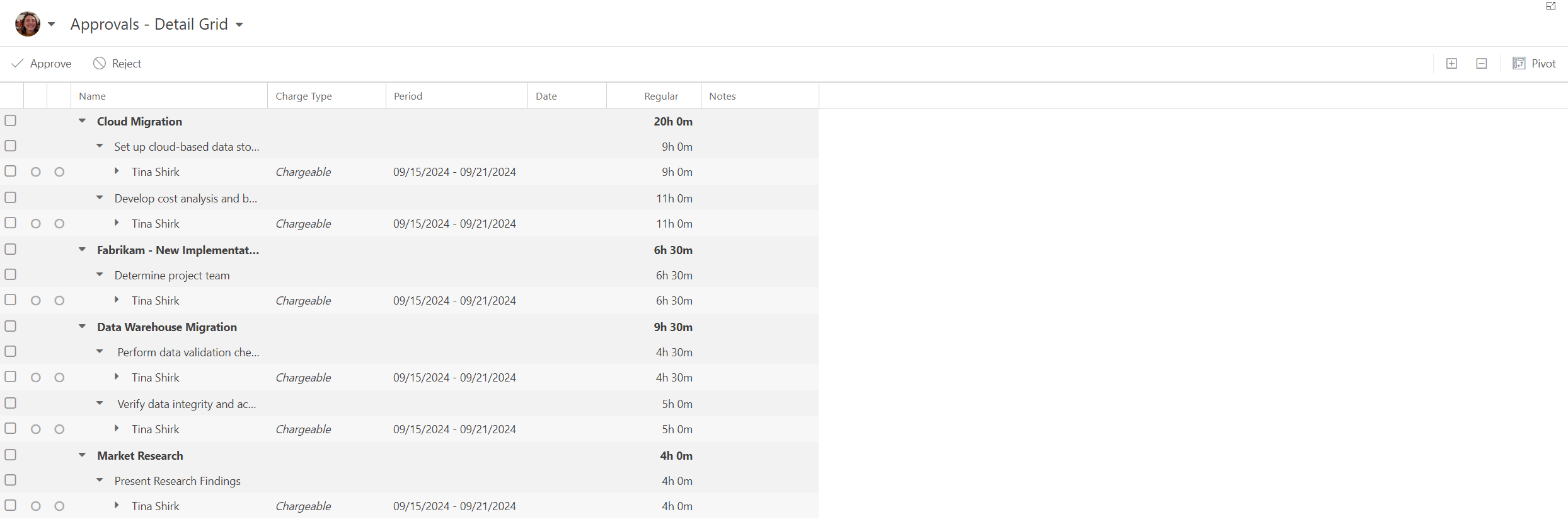Click the pop-out icon in top right corner

tap(1551, 6)
